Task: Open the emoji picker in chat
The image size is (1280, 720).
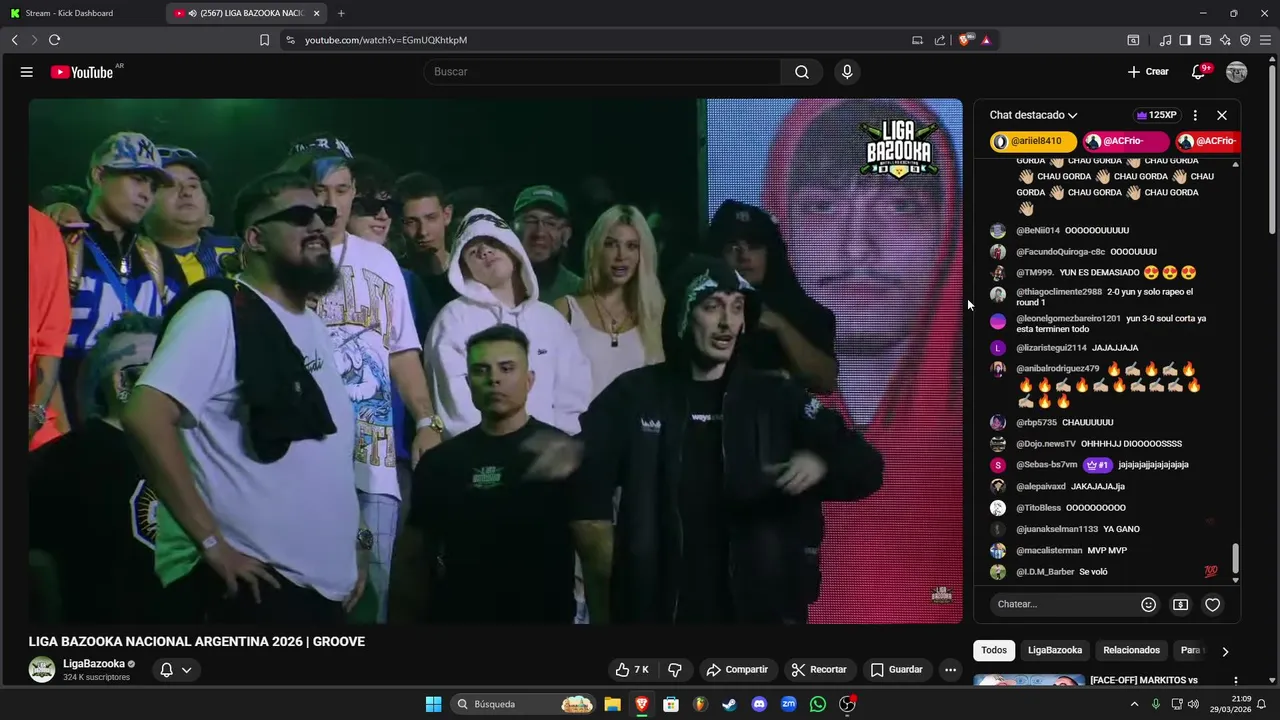Action: 1148,604
